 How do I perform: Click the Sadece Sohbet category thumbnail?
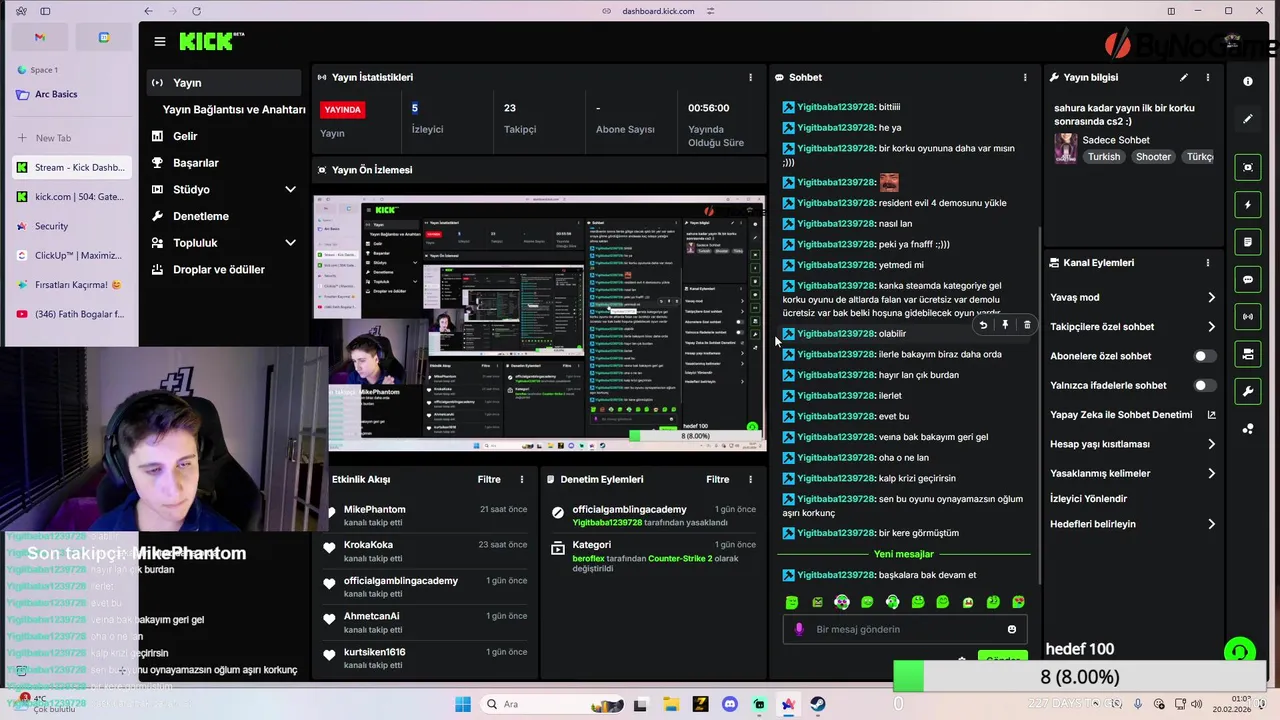(1066, 147)
